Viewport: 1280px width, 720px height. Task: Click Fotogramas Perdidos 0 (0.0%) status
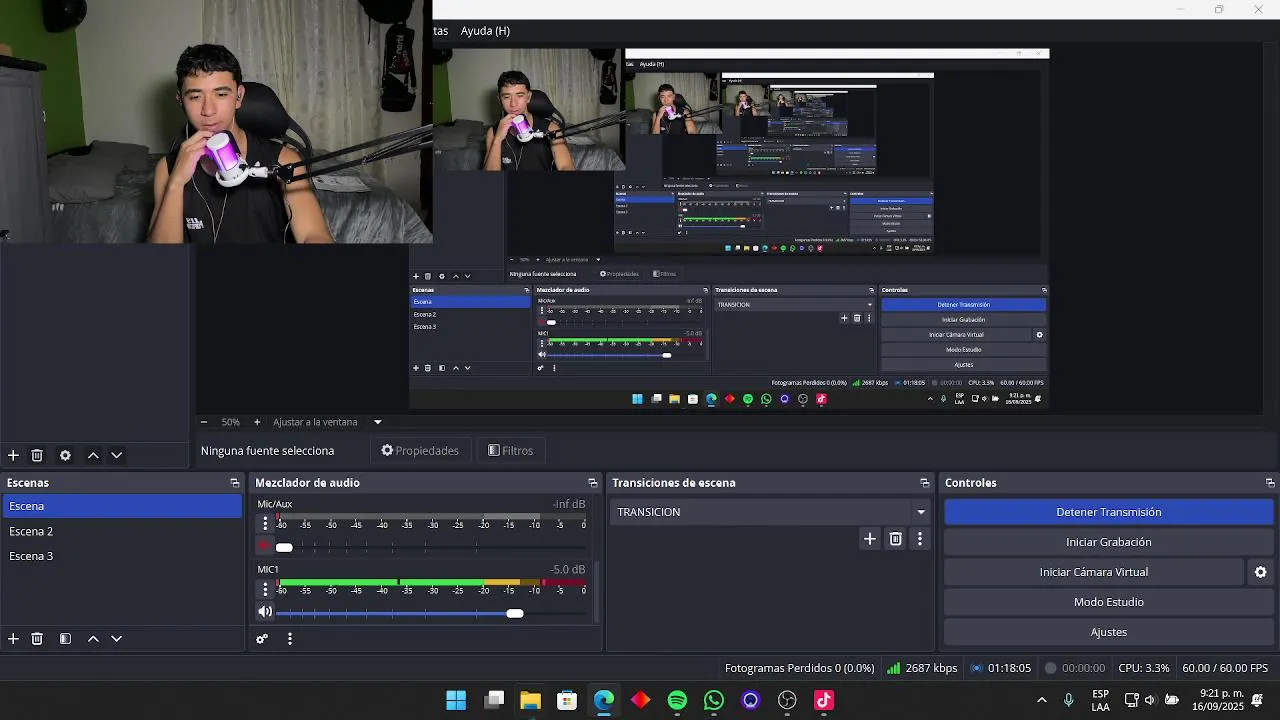[x=799, y=668]
